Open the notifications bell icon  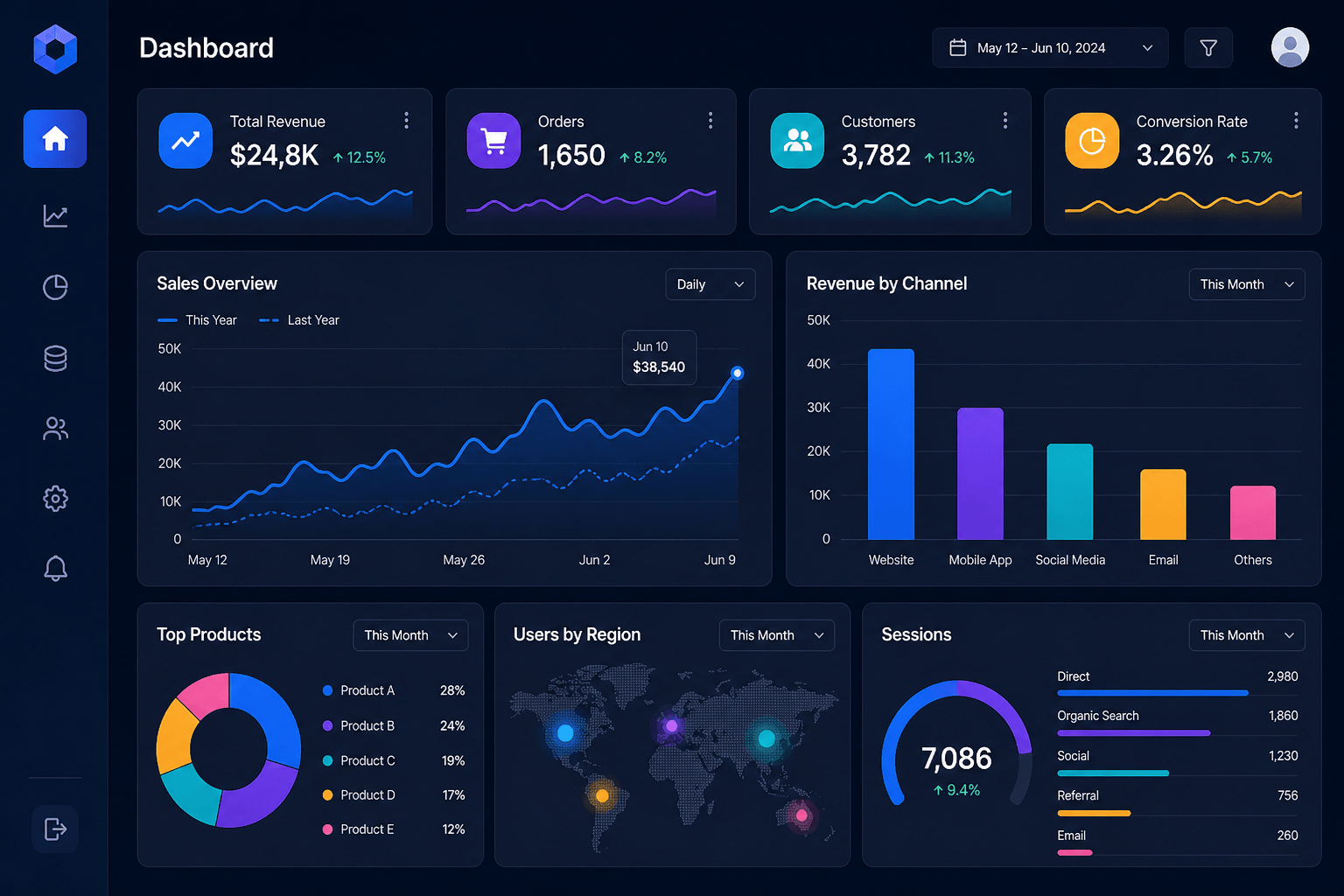point(55,569)
